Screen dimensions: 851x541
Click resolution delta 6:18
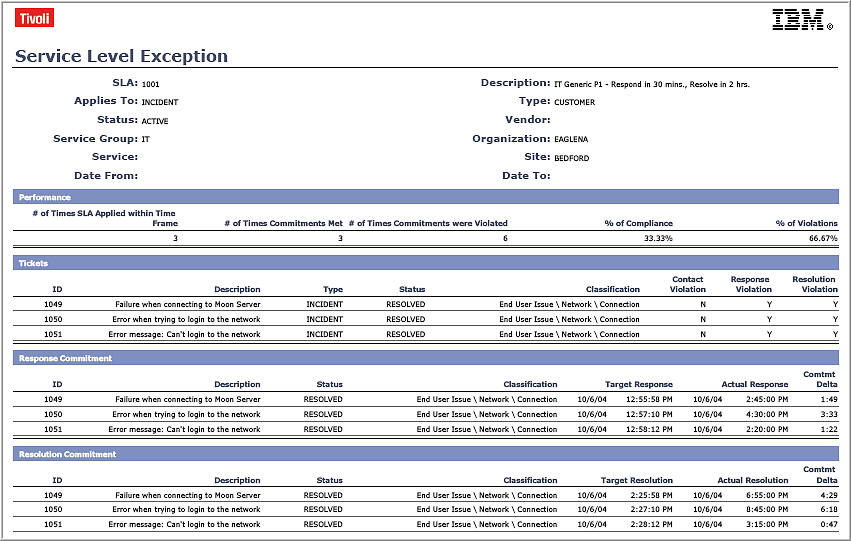[829, 510]
